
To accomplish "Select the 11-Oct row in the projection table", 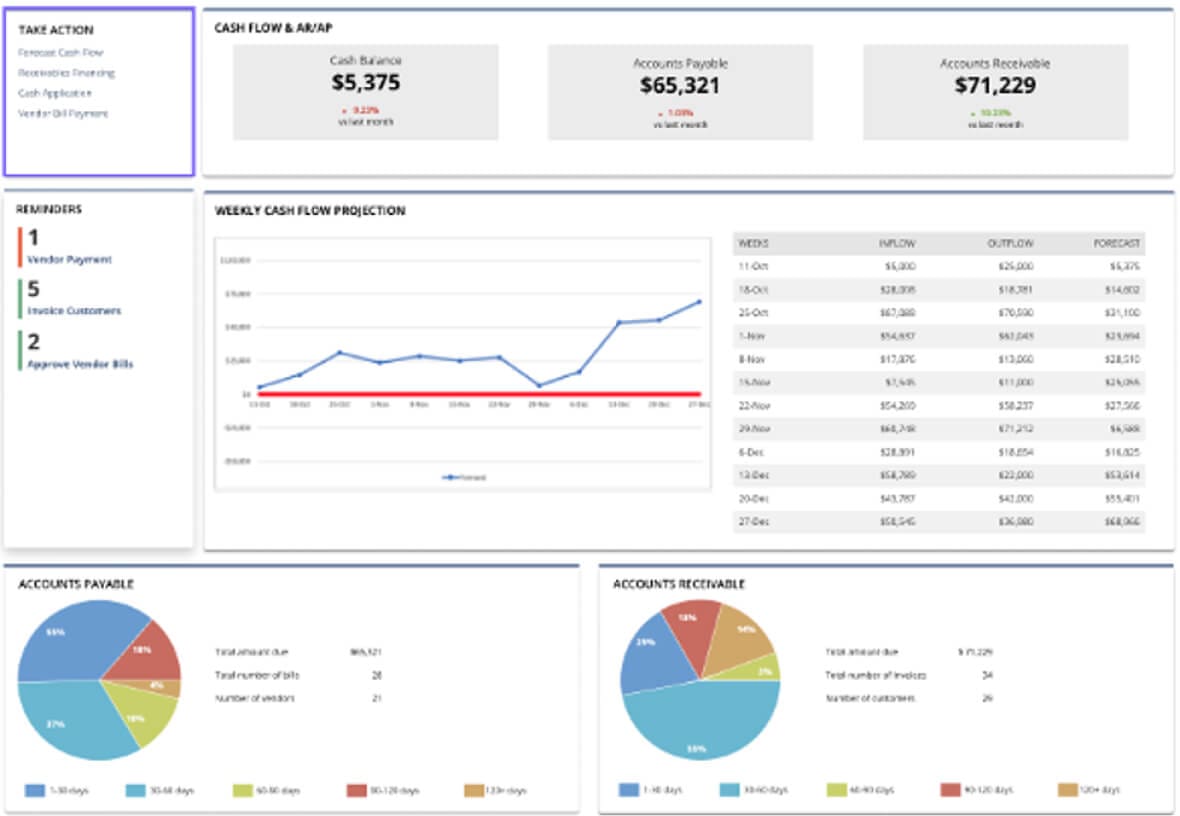I will [940, 267].
